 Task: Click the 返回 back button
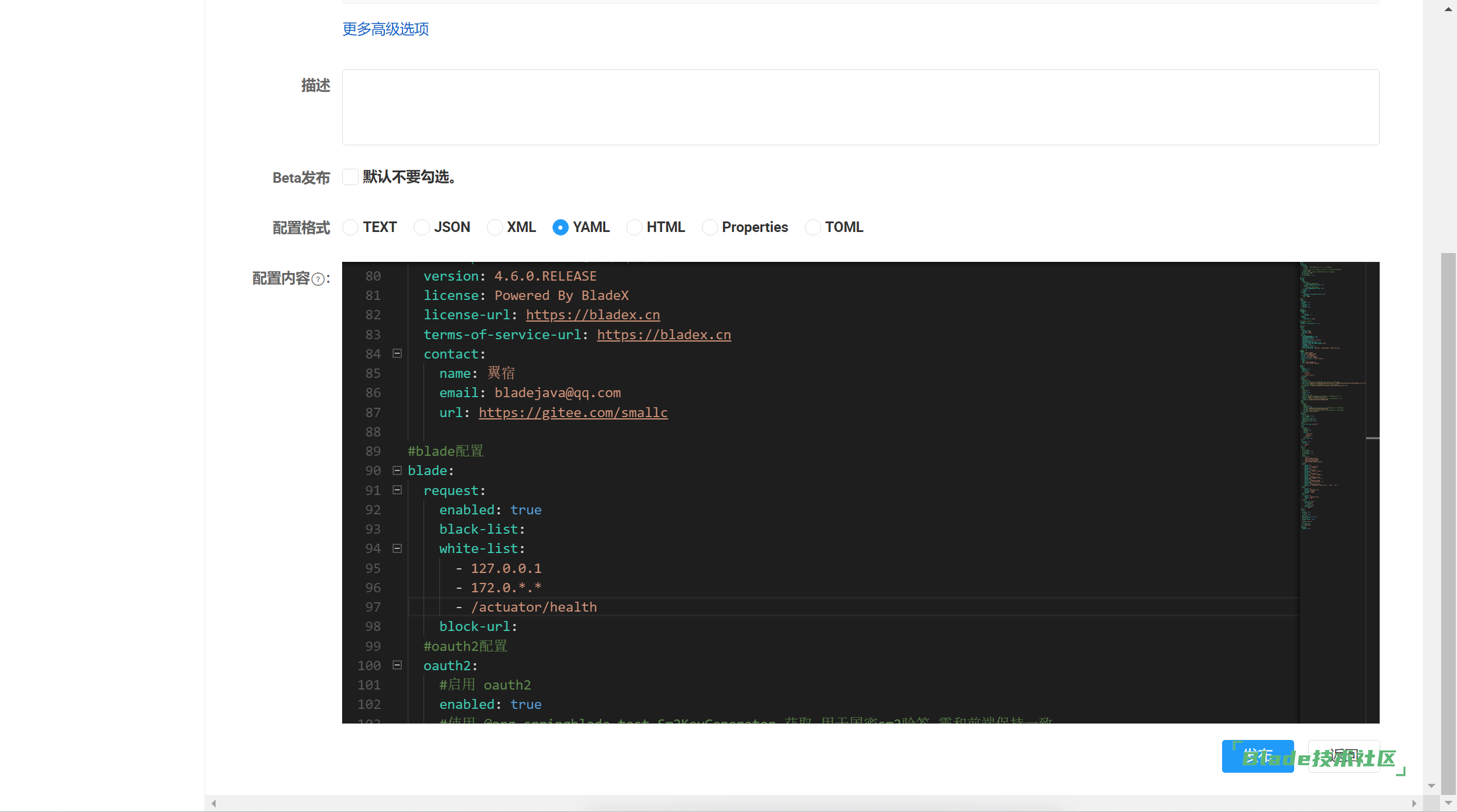[x=1343, y=756]
